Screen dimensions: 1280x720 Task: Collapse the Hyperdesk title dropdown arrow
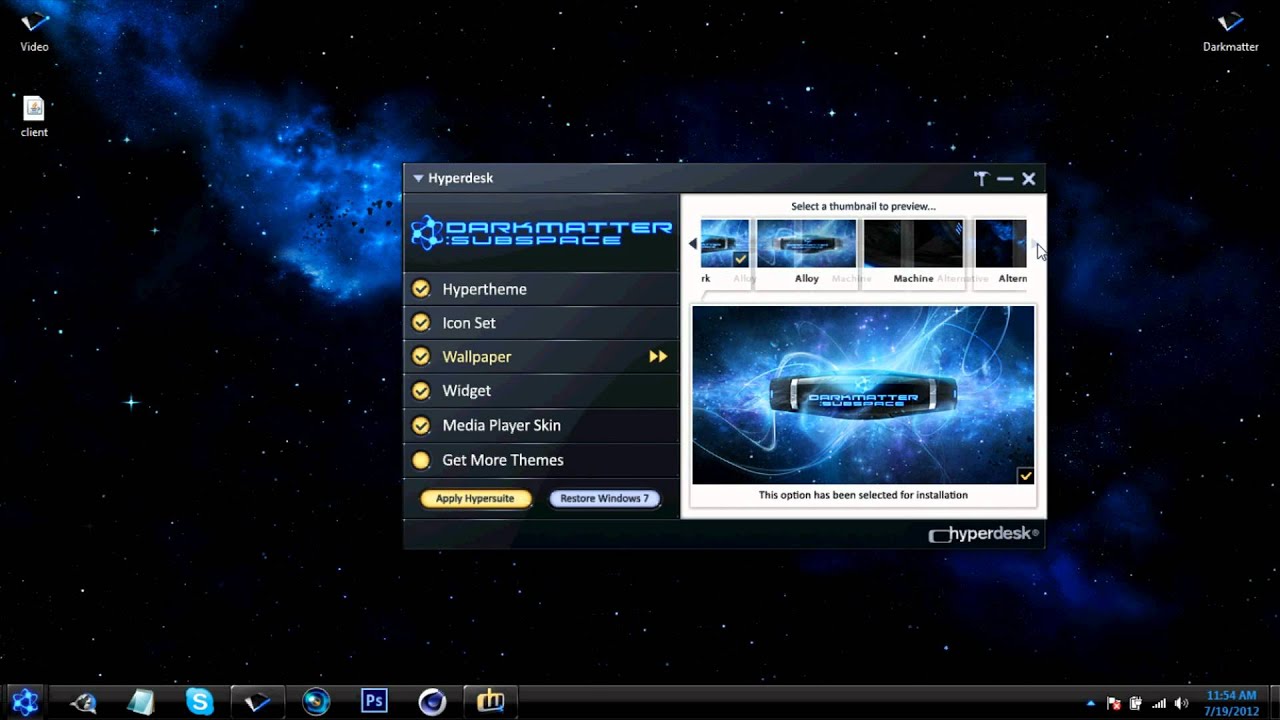click(418, 178)
